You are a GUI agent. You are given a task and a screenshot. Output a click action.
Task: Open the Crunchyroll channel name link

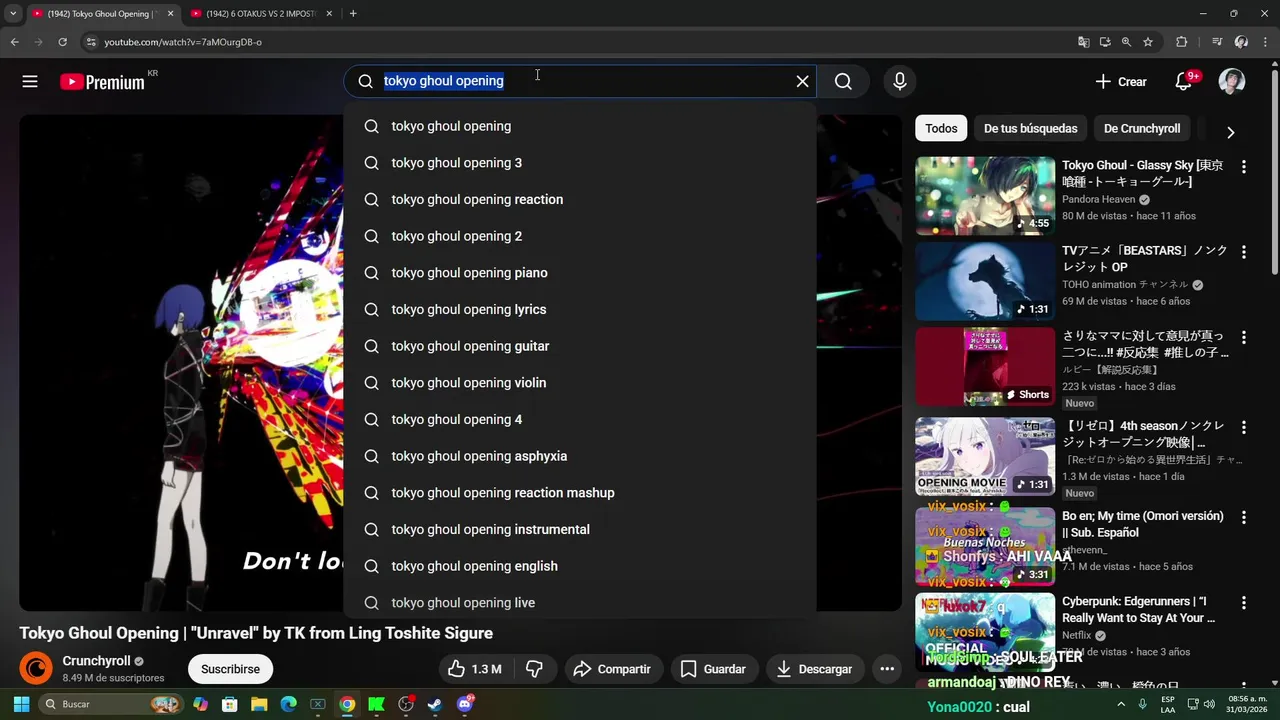[x=97, y=661]
